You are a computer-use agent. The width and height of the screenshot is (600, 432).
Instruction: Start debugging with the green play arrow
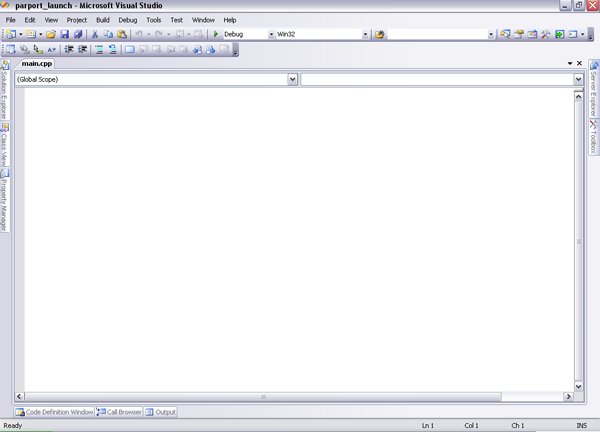tap(215, 34)
